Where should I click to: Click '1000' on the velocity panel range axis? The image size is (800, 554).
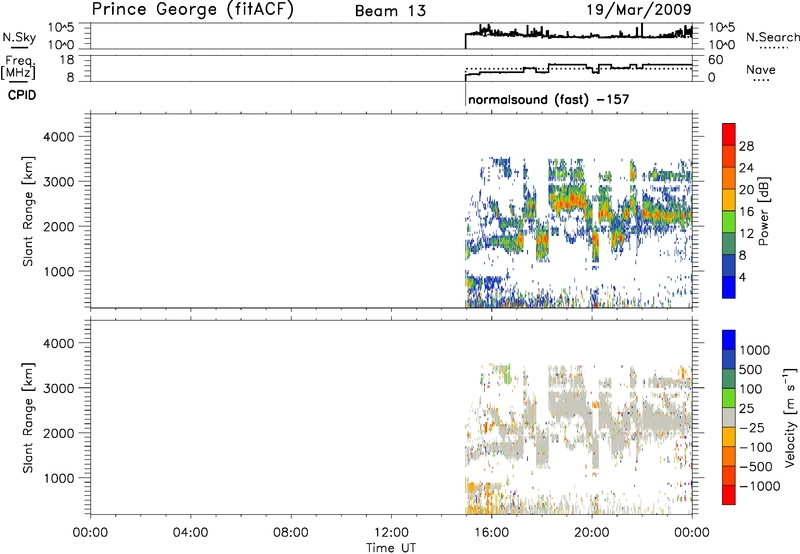pyautogui.click(x=58, y=478)
